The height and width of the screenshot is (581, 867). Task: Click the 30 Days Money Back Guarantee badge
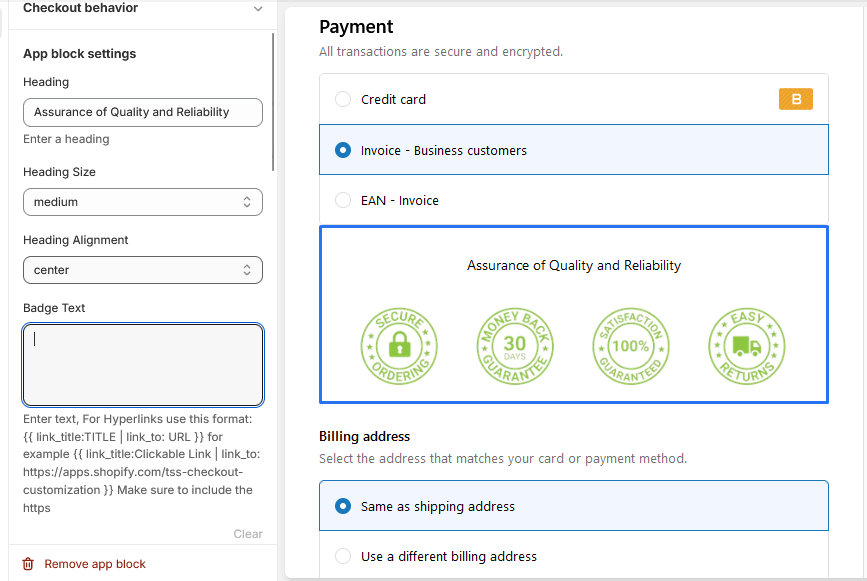coord(515,346)
